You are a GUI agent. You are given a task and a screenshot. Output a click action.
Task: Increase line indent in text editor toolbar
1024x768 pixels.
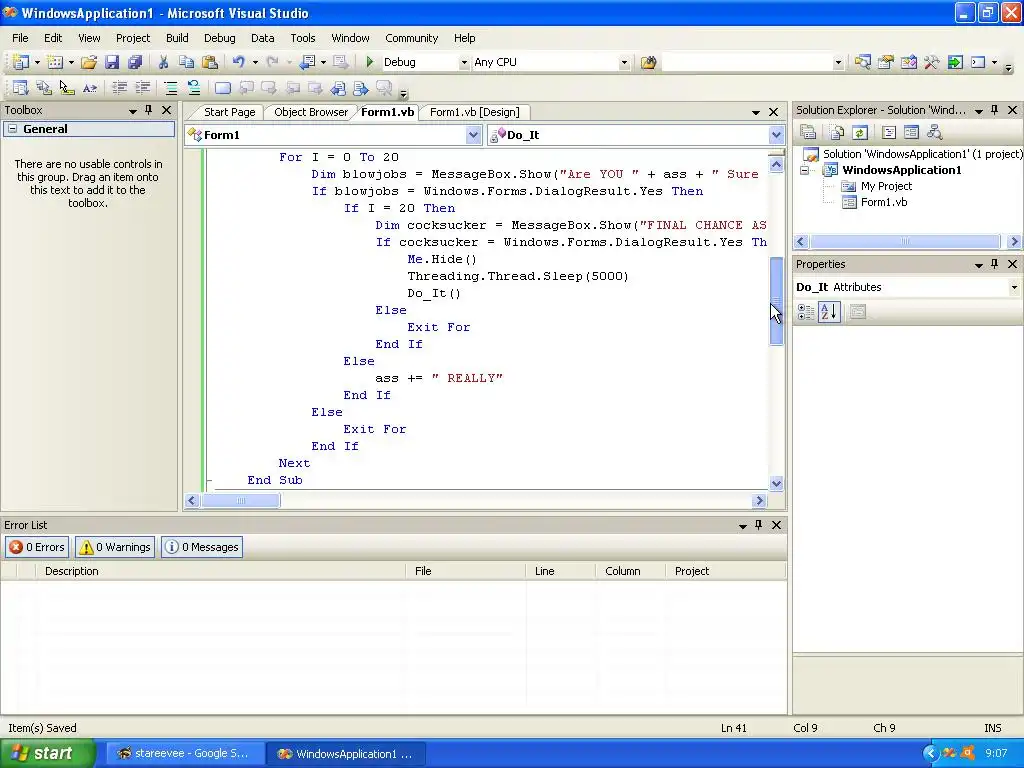coord(142,88)
